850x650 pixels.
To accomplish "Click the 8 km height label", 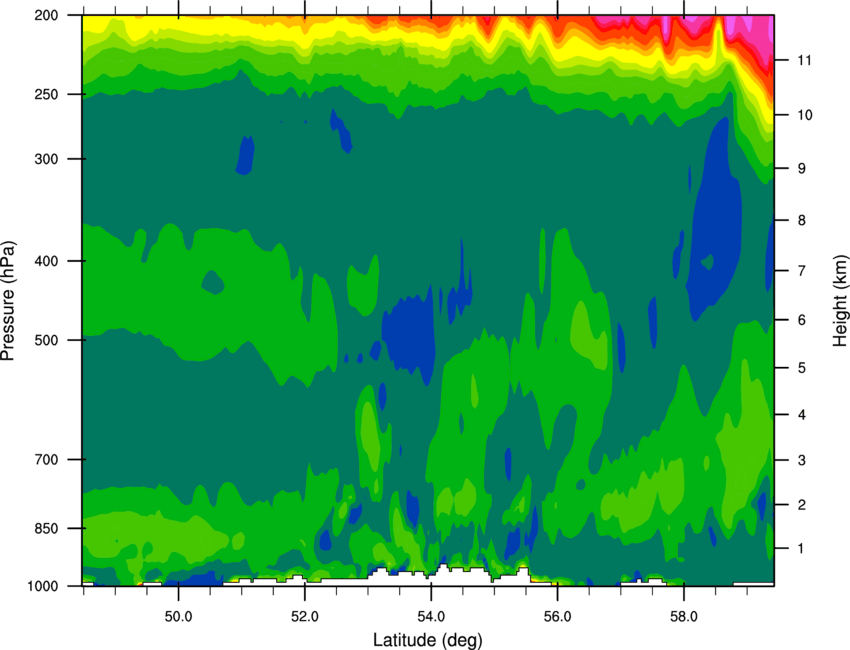I will 802,220.
